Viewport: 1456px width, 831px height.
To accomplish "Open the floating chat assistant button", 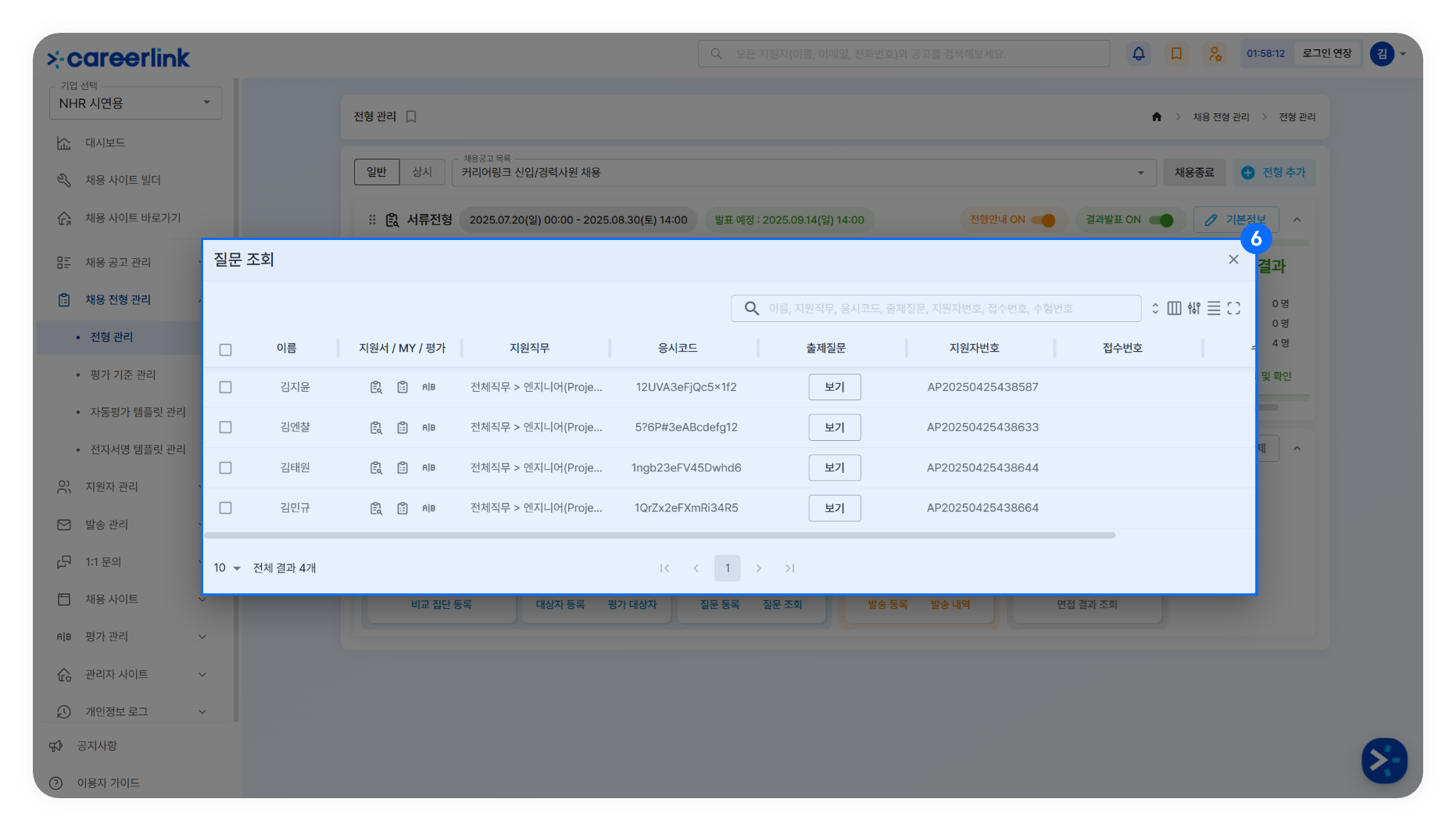I will click(1384, 761).
